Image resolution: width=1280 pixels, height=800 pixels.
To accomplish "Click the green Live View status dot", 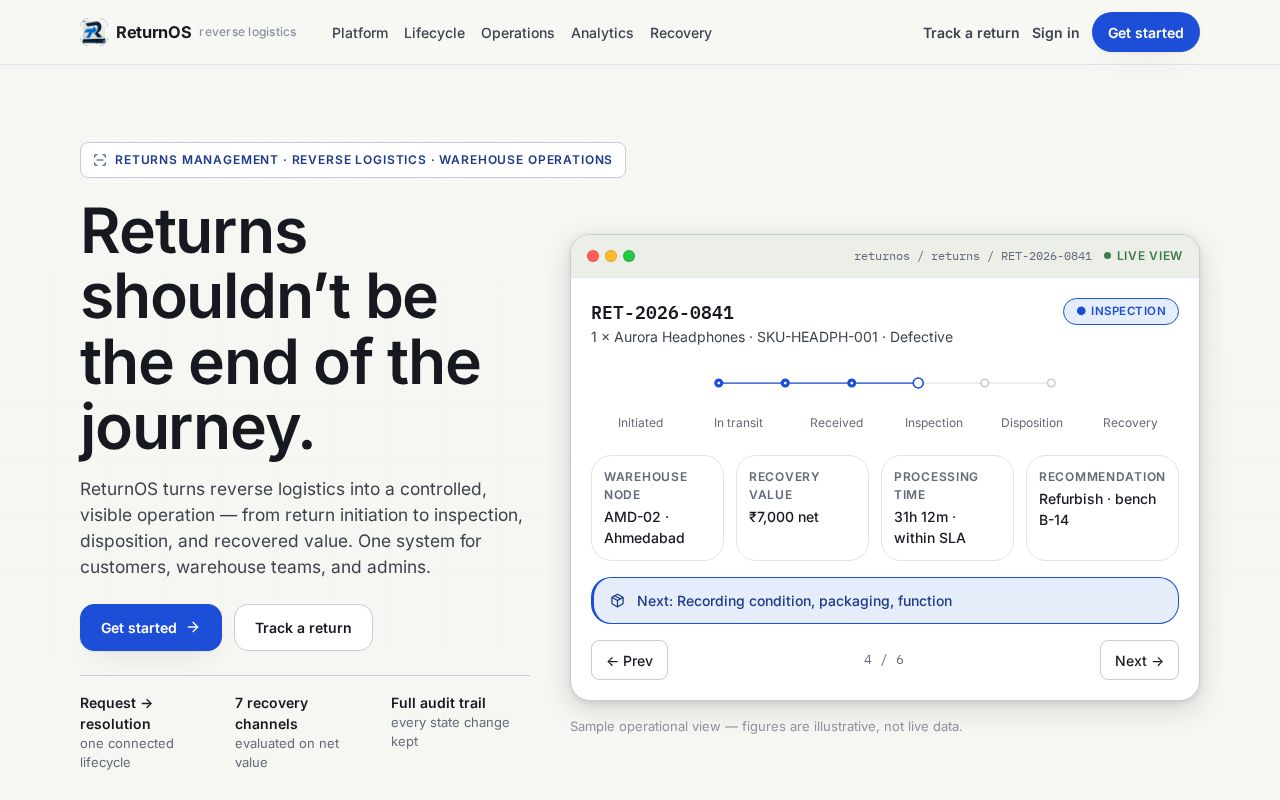I will (x=1107, y=256).
